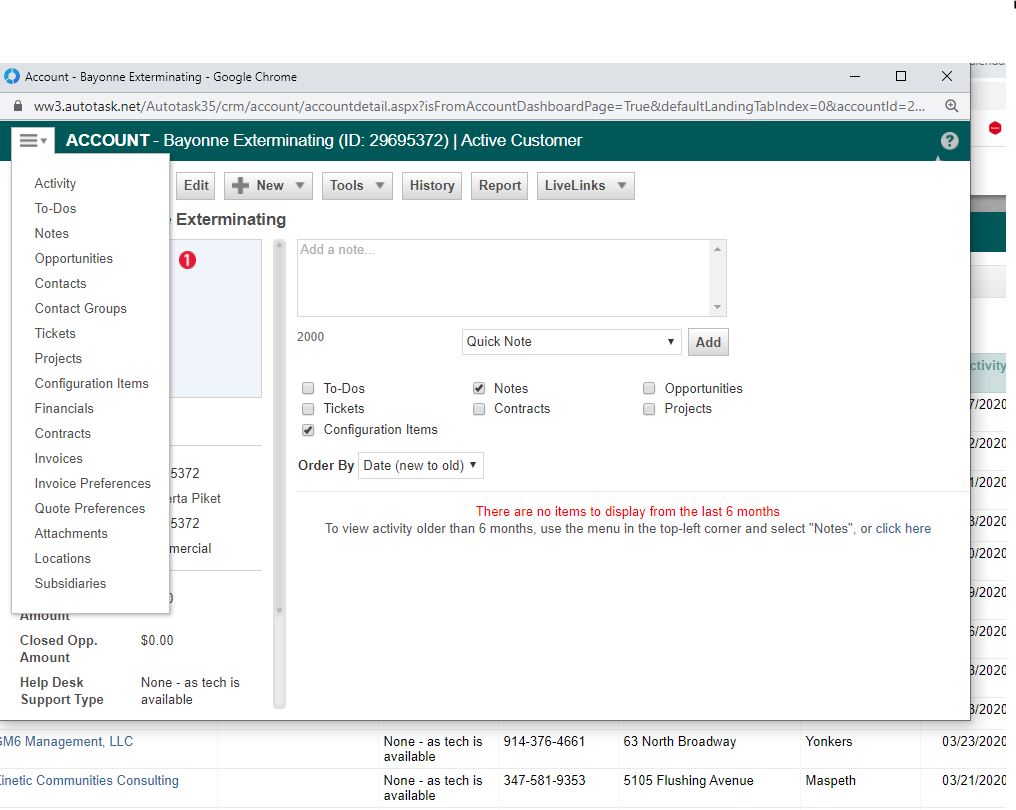Screen dimensions: 1016x810
Task: Enable the Opportunities checkbox
Action: (x=649, y=388)
